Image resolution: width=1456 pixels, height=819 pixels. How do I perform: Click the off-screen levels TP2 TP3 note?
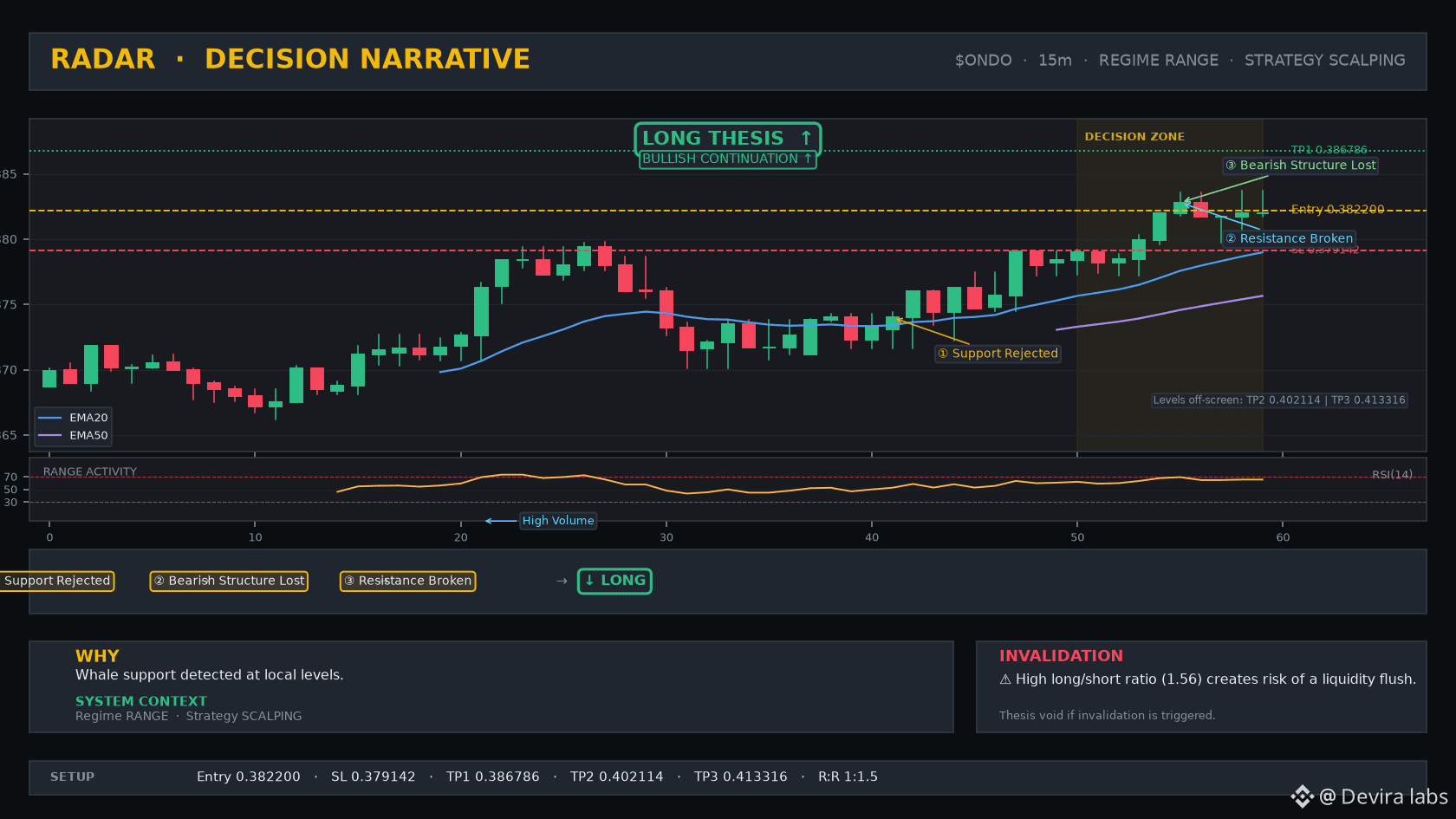[1279, 400]
